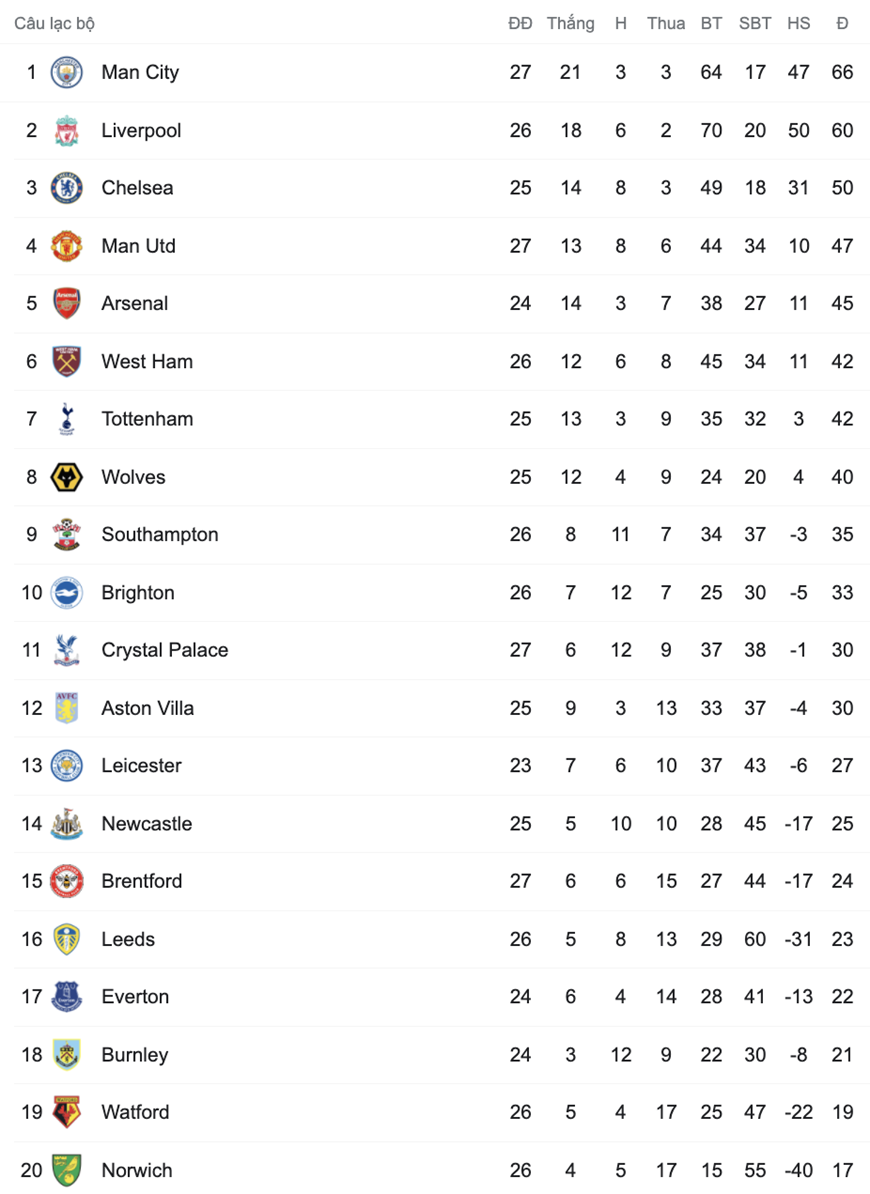Viewport: 870px width, 1194px height.
Task: Click the Arsenal cannon crest
Action: (x=66, y=303)
